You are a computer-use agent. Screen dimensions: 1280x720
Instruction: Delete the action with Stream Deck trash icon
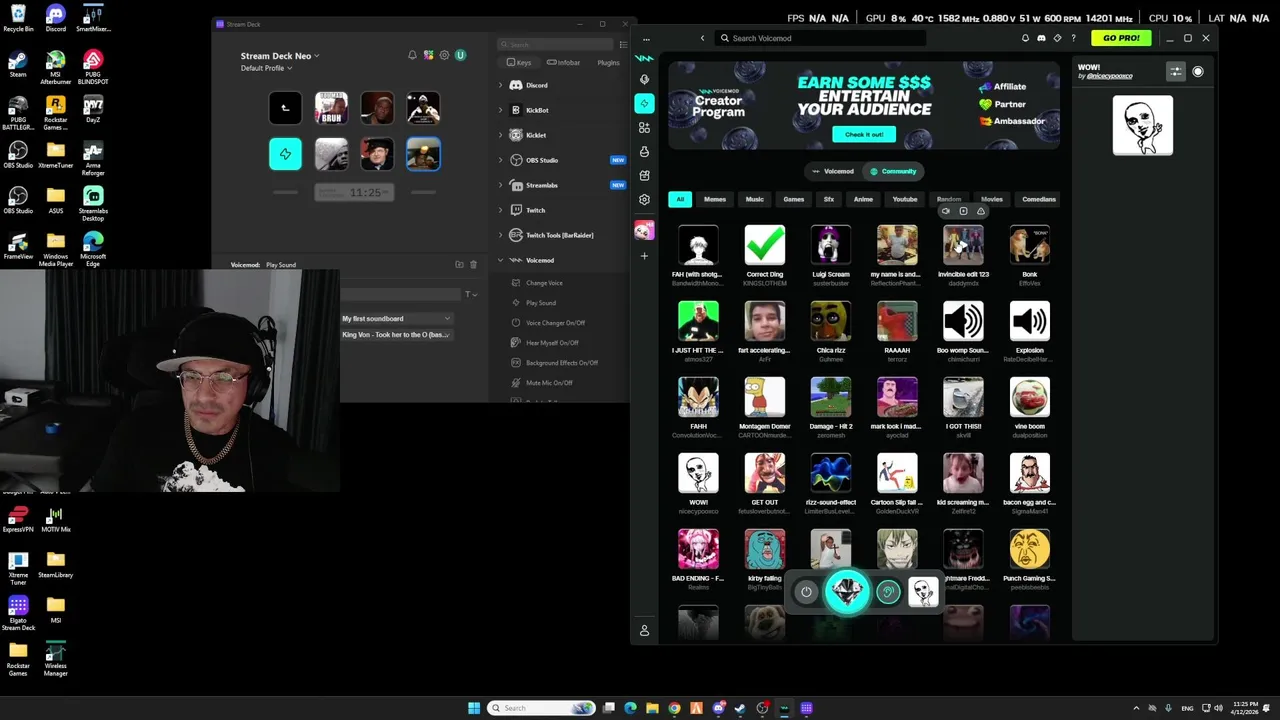pyautogui.click(x=473, y=265)
